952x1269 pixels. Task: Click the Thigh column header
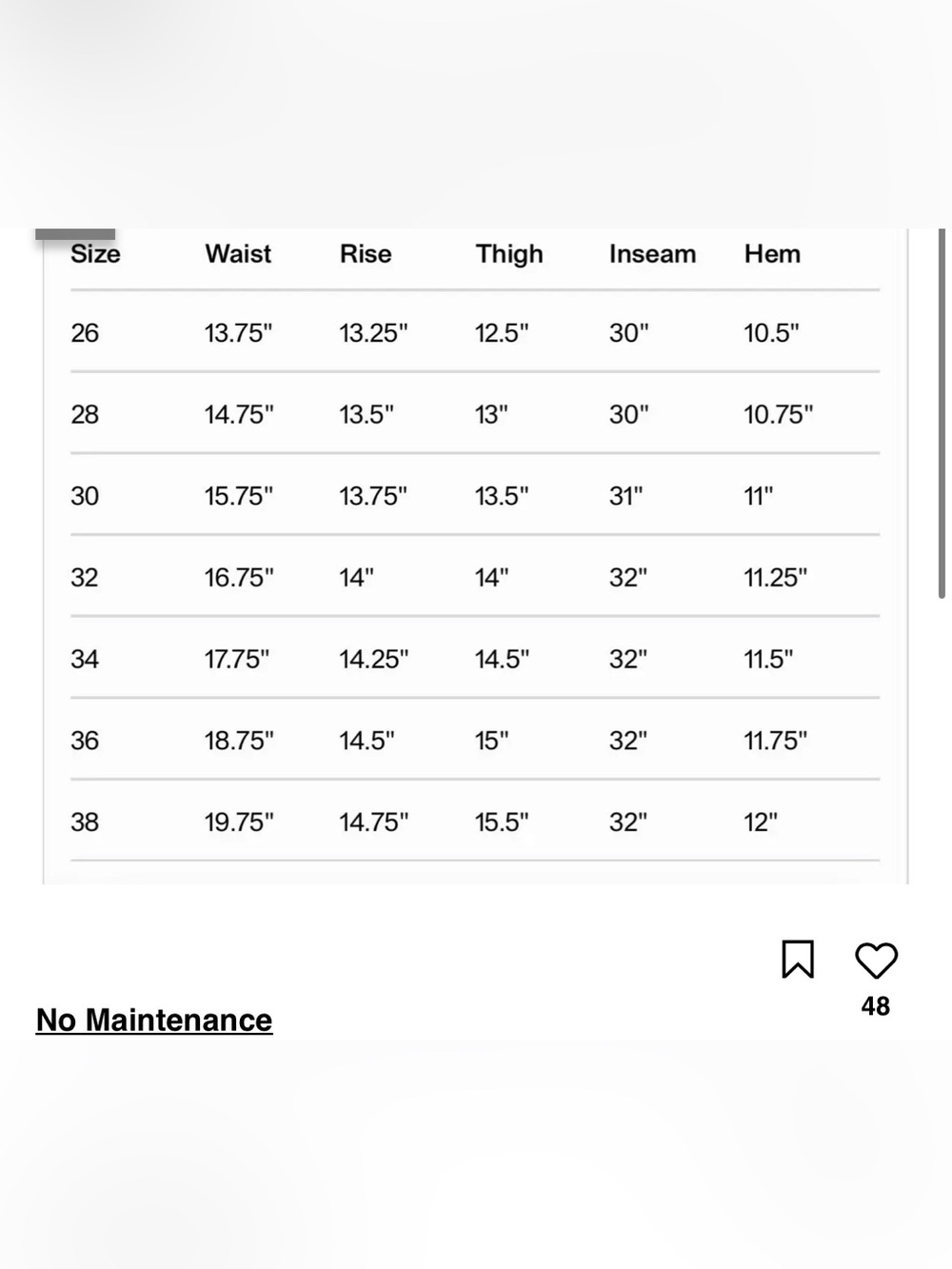(509, 254)
